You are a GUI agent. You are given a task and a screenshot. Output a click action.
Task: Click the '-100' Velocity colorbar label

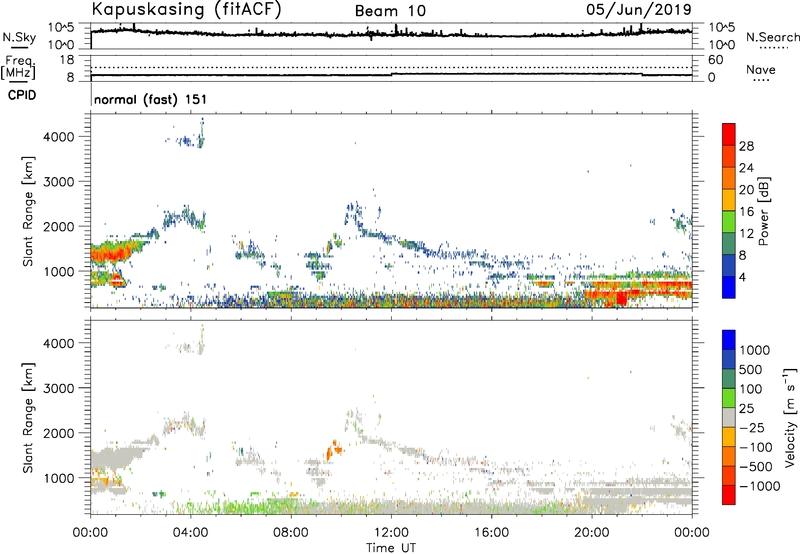click(756, 447)
